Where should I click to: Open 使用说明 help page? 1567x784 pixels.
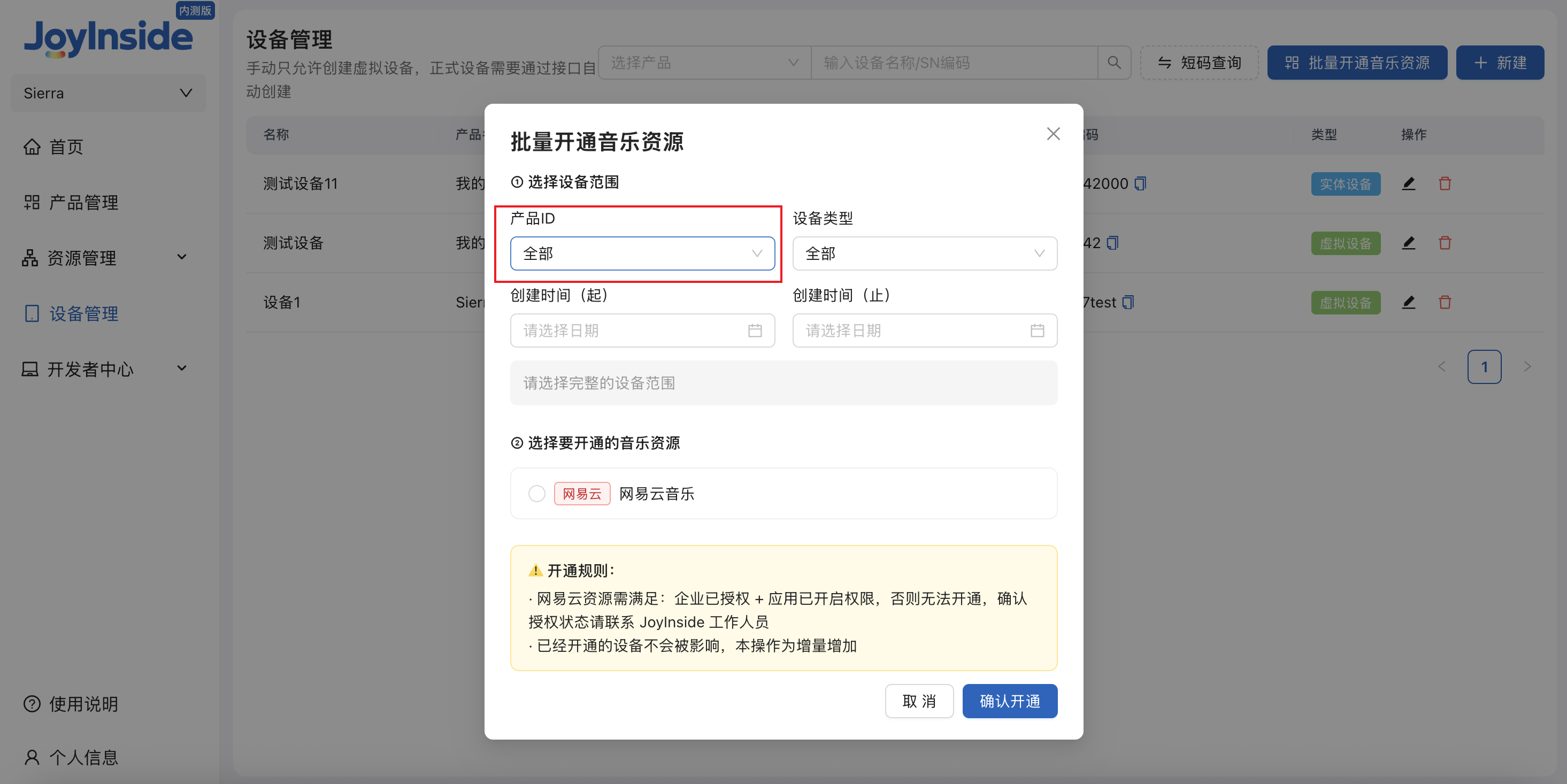71,704
